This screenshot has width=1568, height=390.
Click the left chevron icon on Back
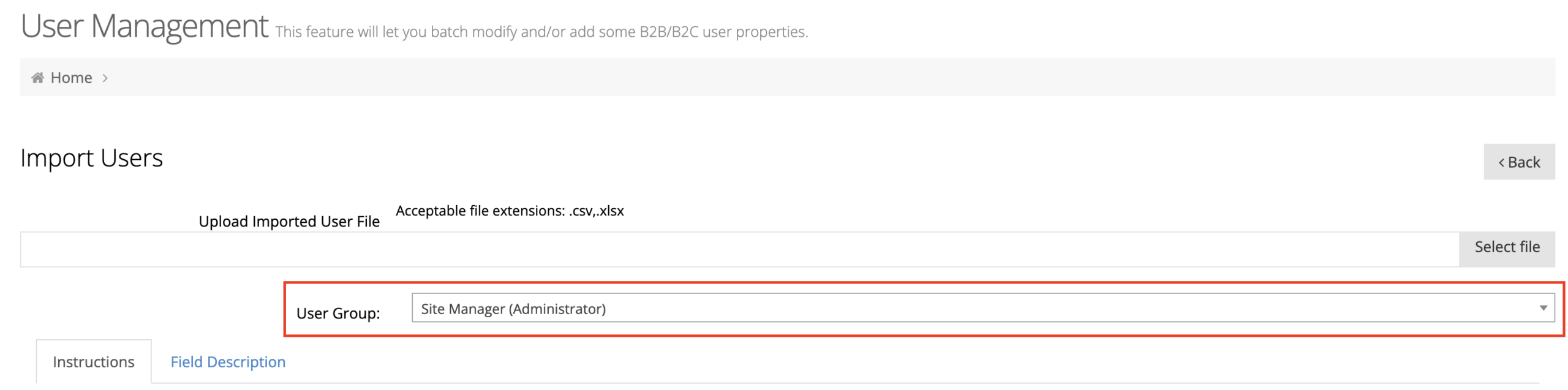click(x=1501, y=162)
